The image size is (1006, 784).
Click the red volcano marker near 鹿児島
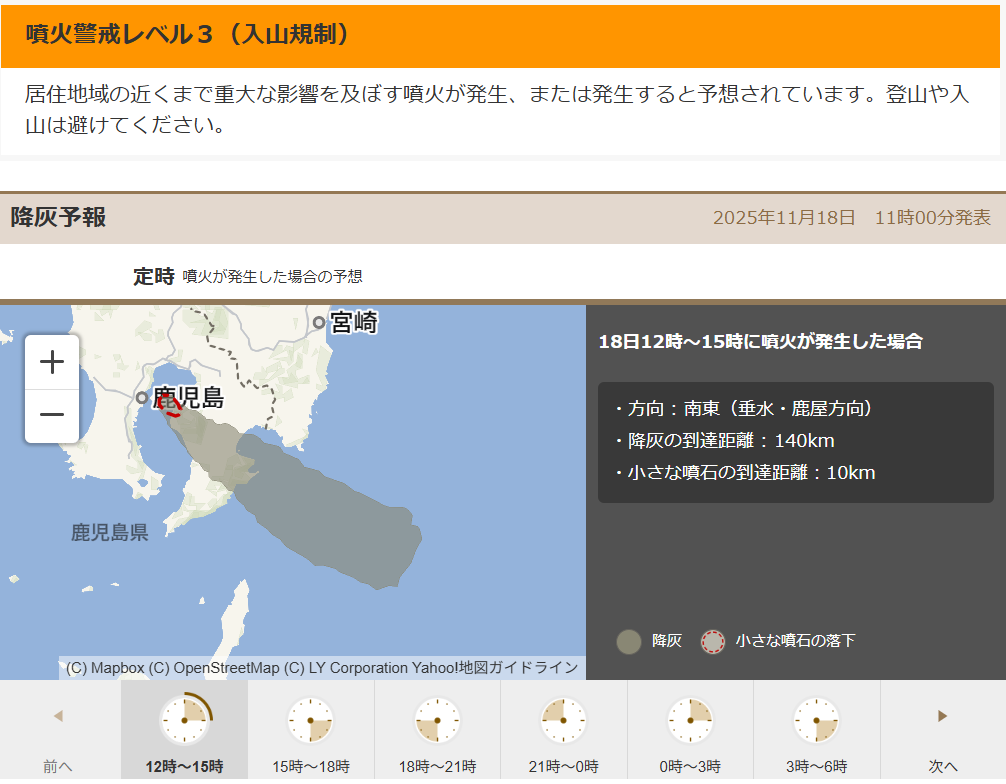[x=168, y=404]
